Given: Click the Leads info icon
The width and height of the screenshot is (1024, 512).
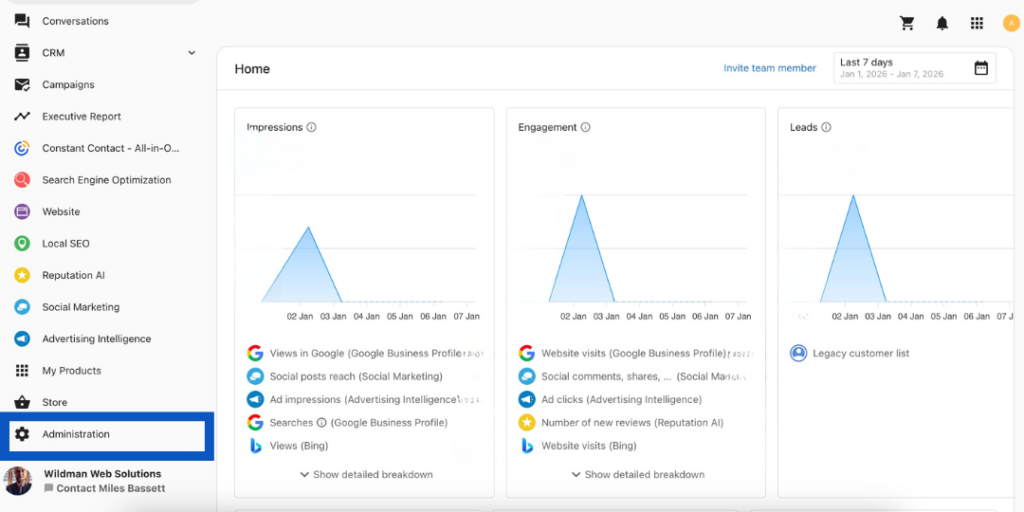Looking at the screenshot, I should [827, 128].
